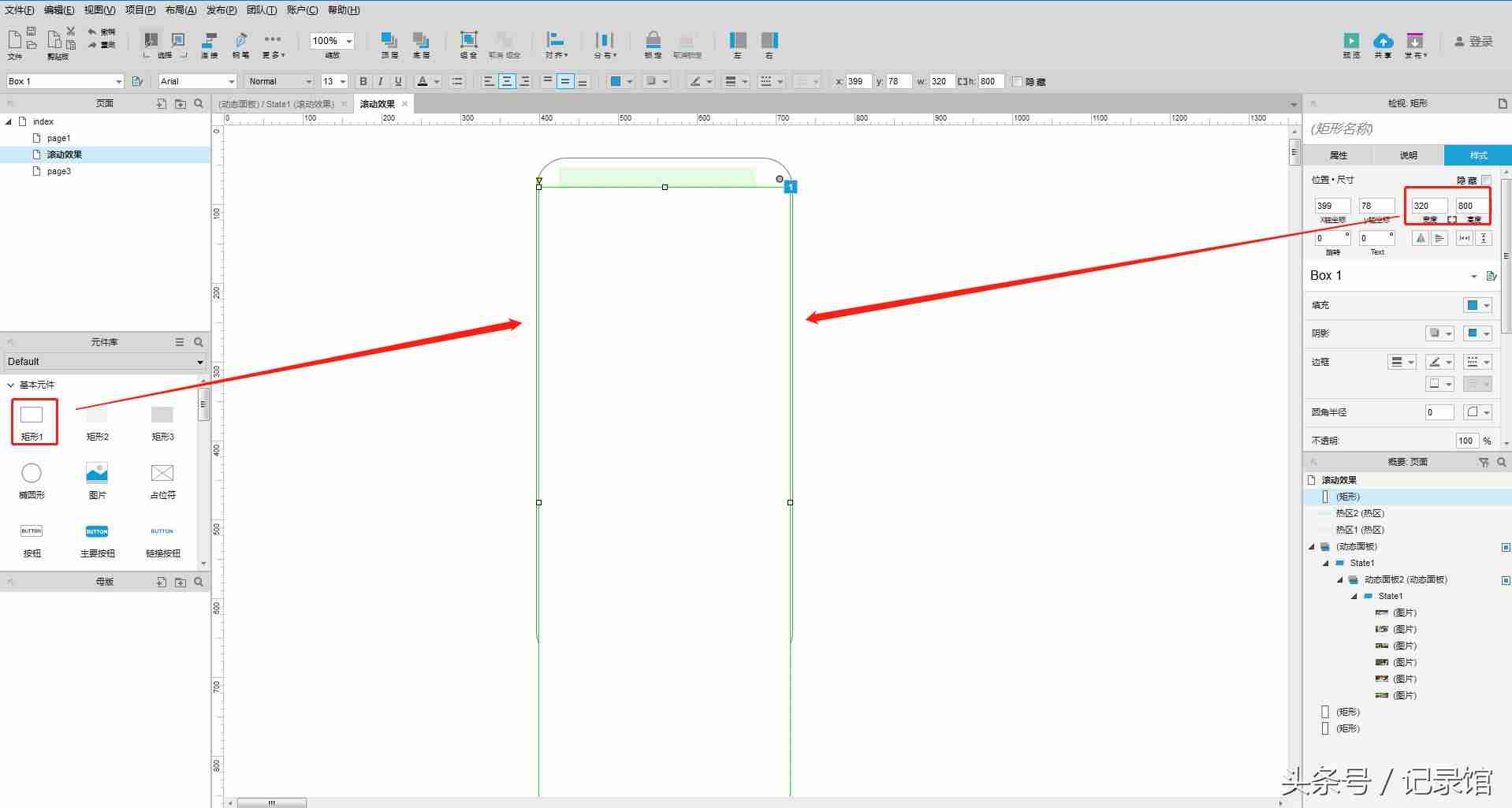Select the Connector (连接) tool

tap(209, 44)
